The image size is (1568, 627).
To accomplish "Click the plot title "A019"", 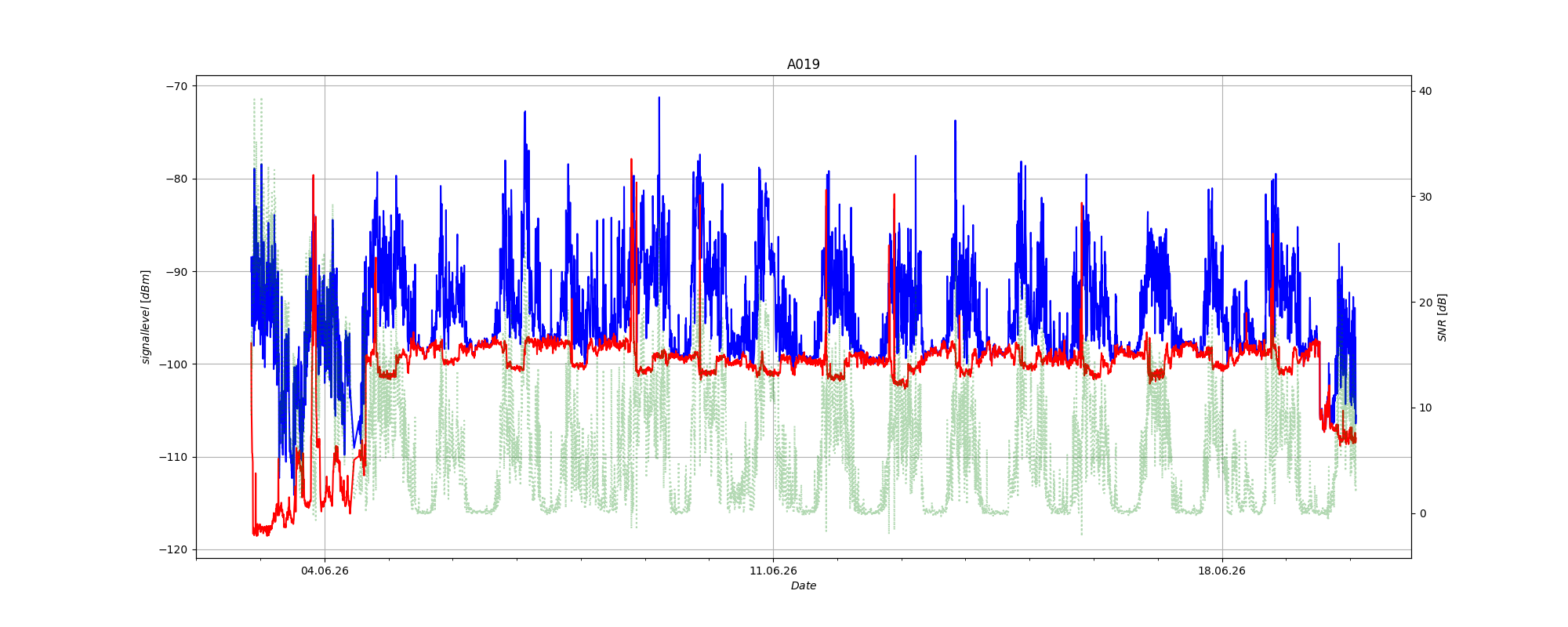I will [x=804, y=64].
